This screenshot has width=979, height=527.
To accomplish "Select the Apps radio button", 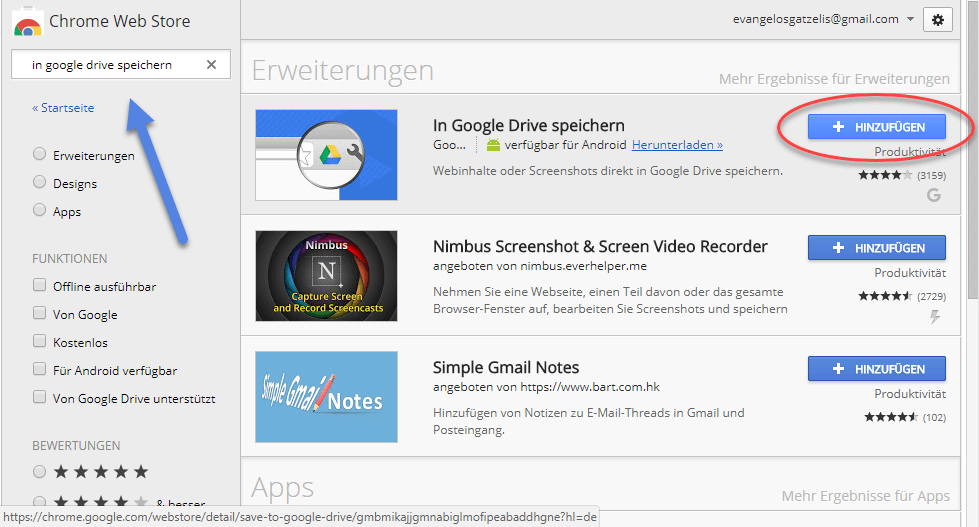I will click(x=40, y=211).
